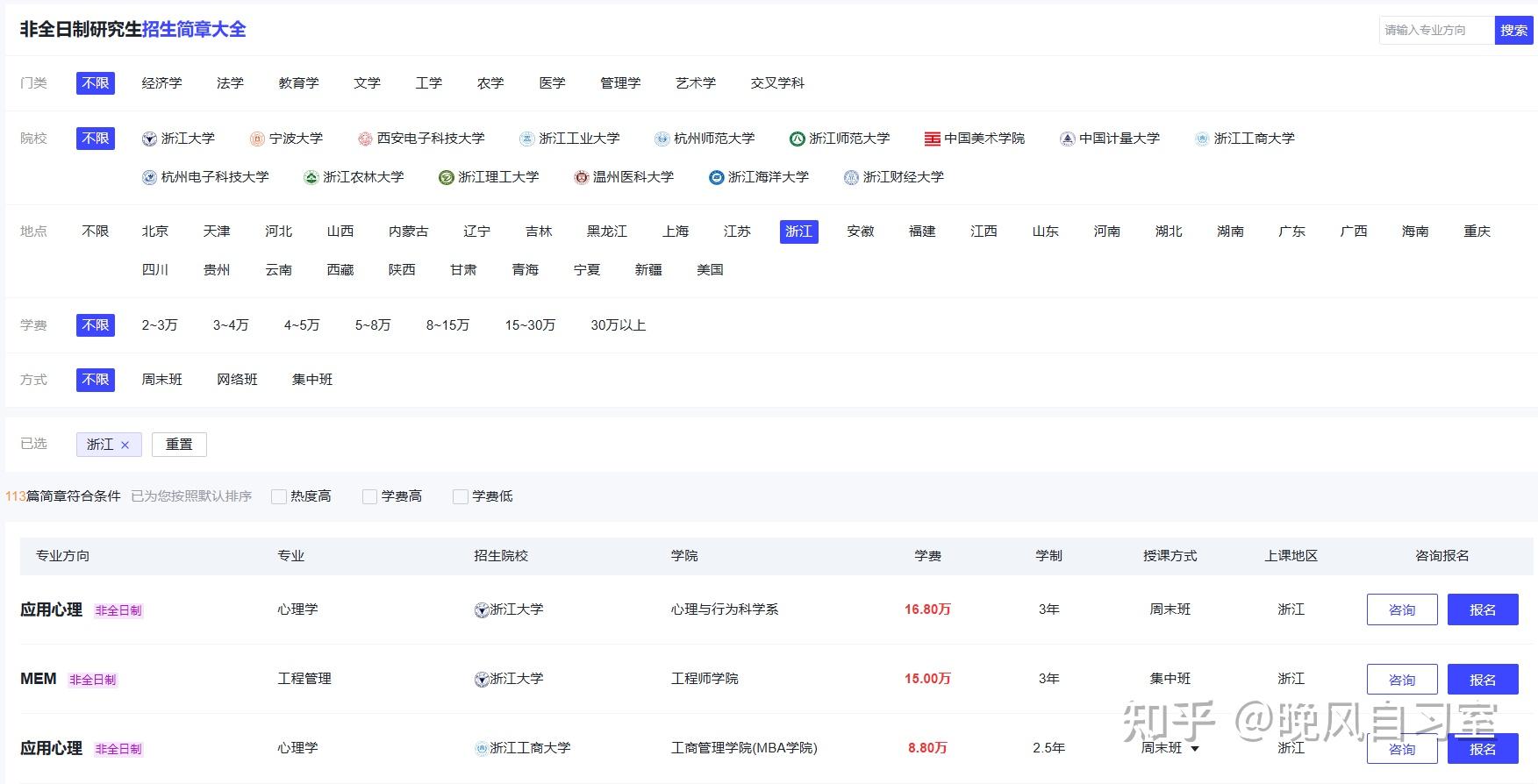Focus the 请输入专业方向 search field
Viewport: 1538px width, 784px height.
point(1437,30)
